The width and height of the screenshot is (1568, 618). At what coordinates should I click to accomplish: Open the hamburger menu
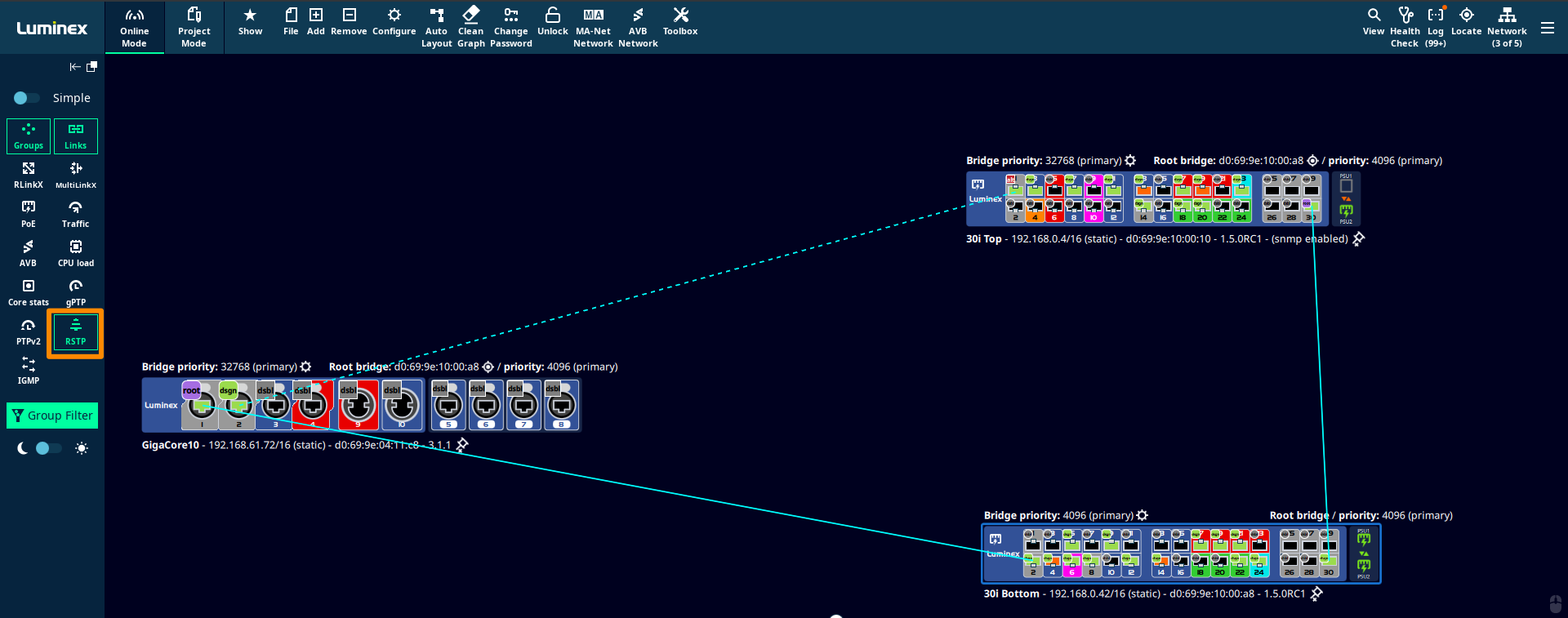click(1547, 28)
